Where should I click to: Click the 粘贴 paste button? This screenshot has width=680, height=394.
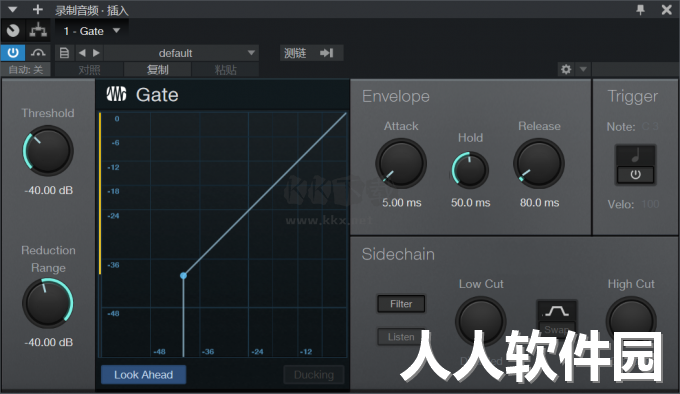coord(226,69)
